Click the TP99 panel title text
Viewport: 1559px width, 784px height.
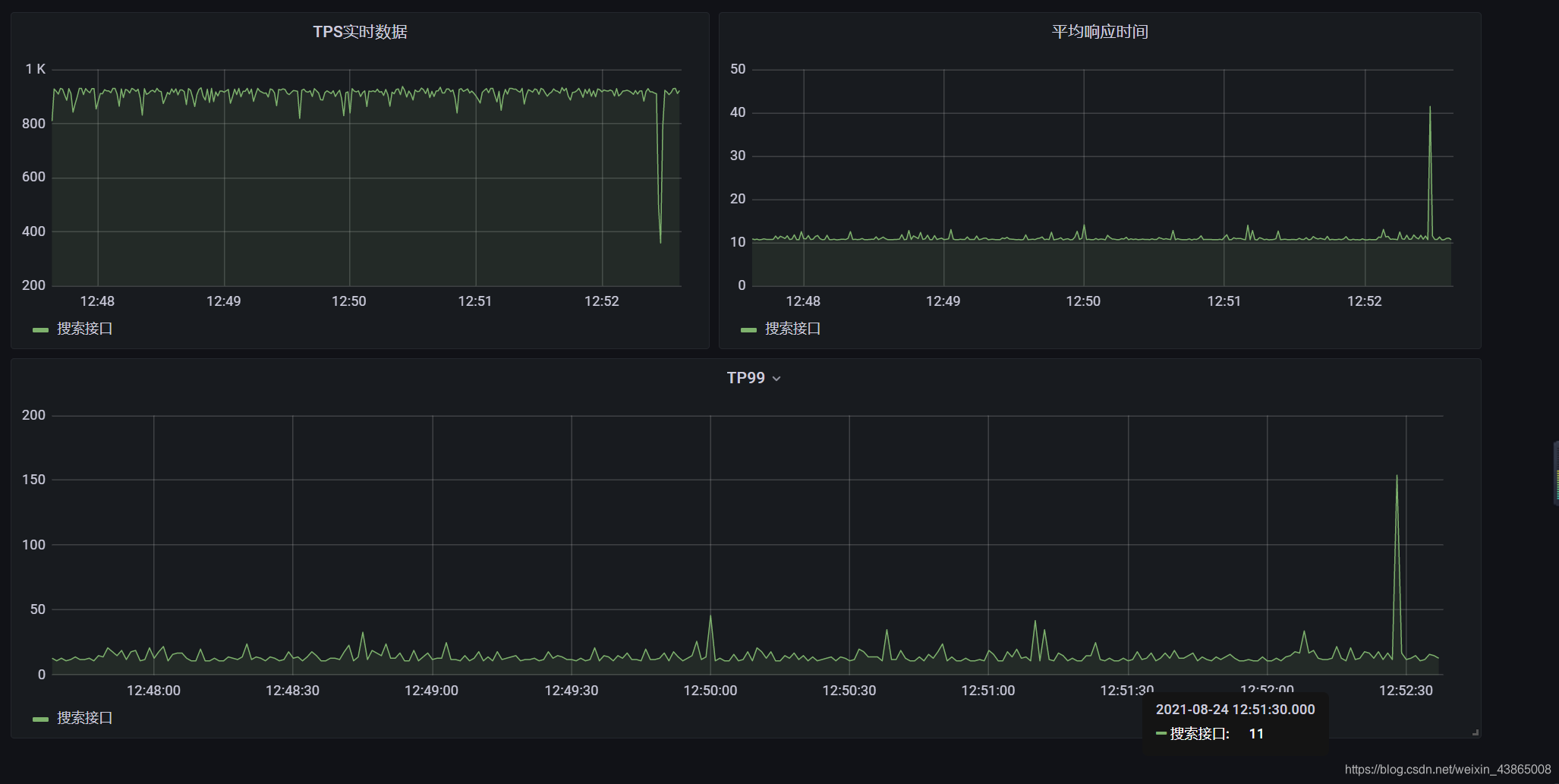(x=745, y=378)
